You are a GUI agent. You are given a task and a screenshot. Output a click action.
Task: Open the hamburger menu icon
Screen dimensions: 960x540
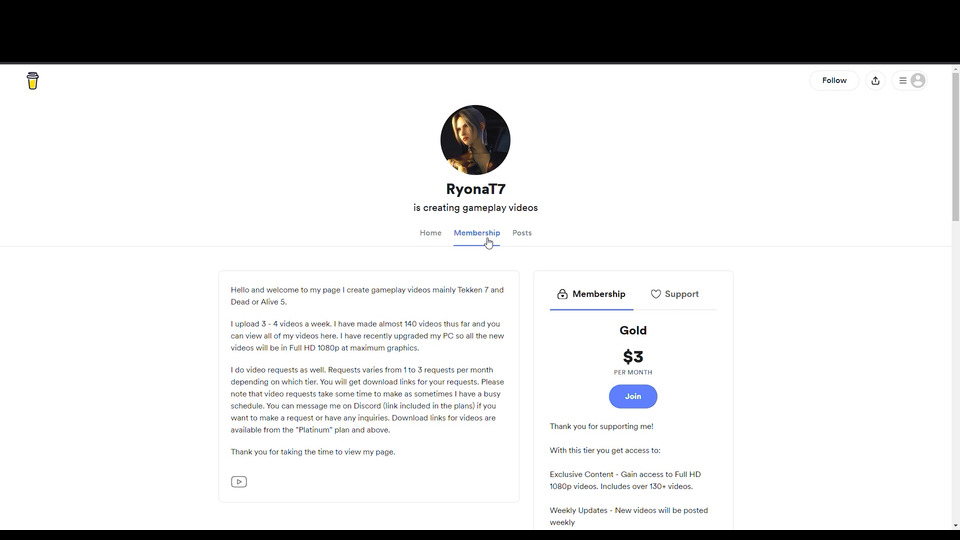point(902,81)
